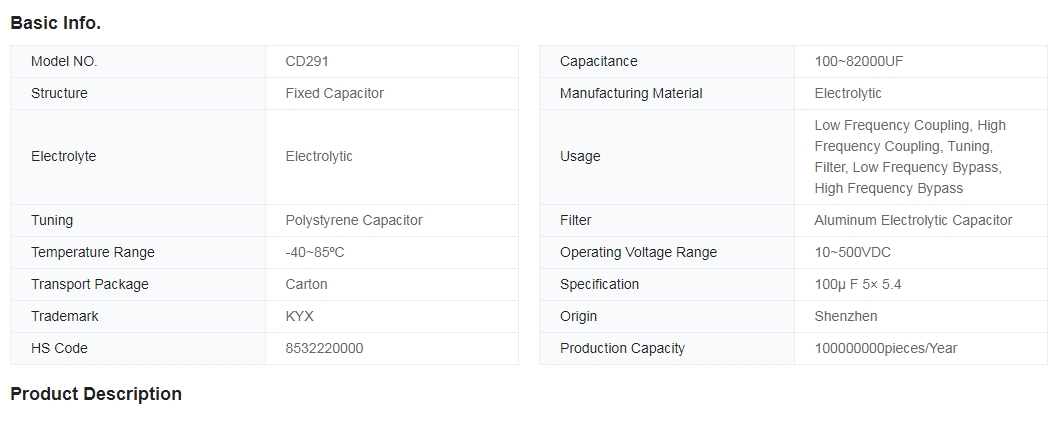Image resolution: width=1055 pixels, height=435 pixels.
Task: Select the -40~85ºC temperature range value
Action: click(315, 253)
